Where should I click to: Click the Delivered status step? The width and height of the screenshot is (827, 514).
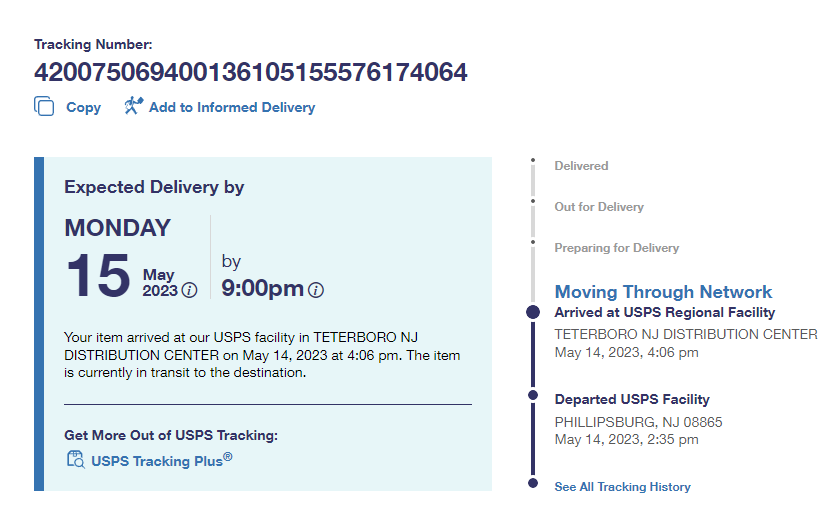(x=581, y=166)
